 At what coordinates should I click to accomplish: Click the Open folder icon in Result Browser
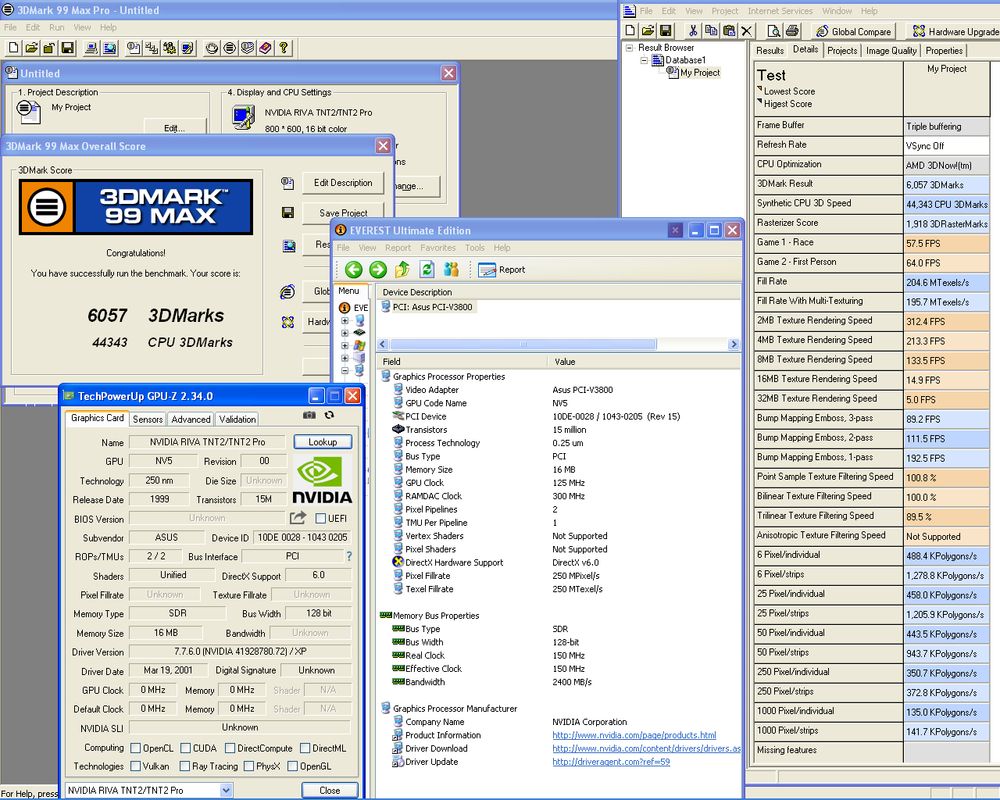pyautogui.click(x=648, y=31)
